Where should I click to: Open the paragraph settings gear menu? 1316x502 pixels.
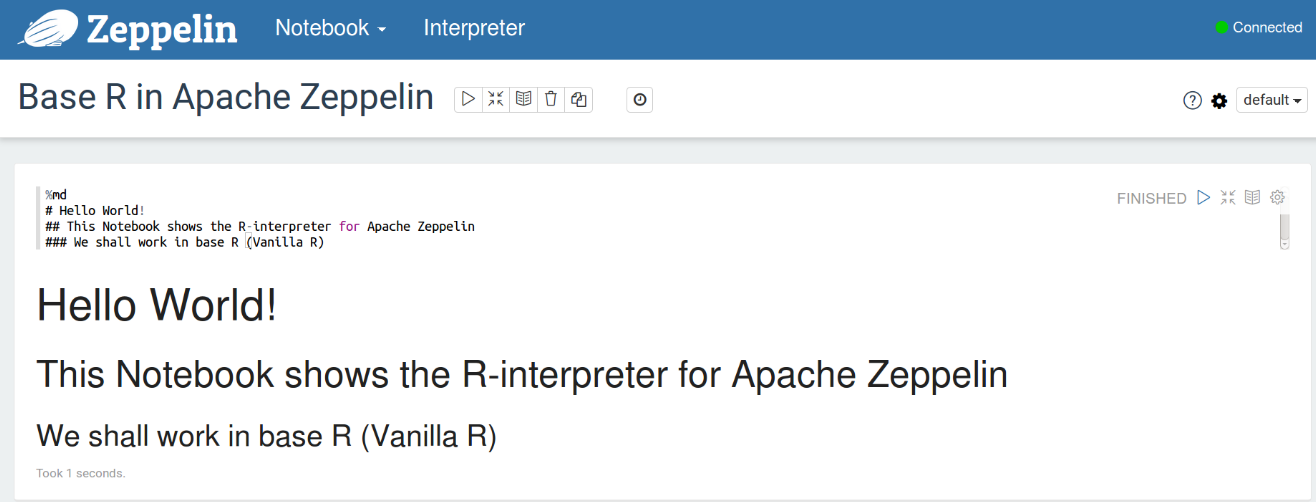(1277, 197)
